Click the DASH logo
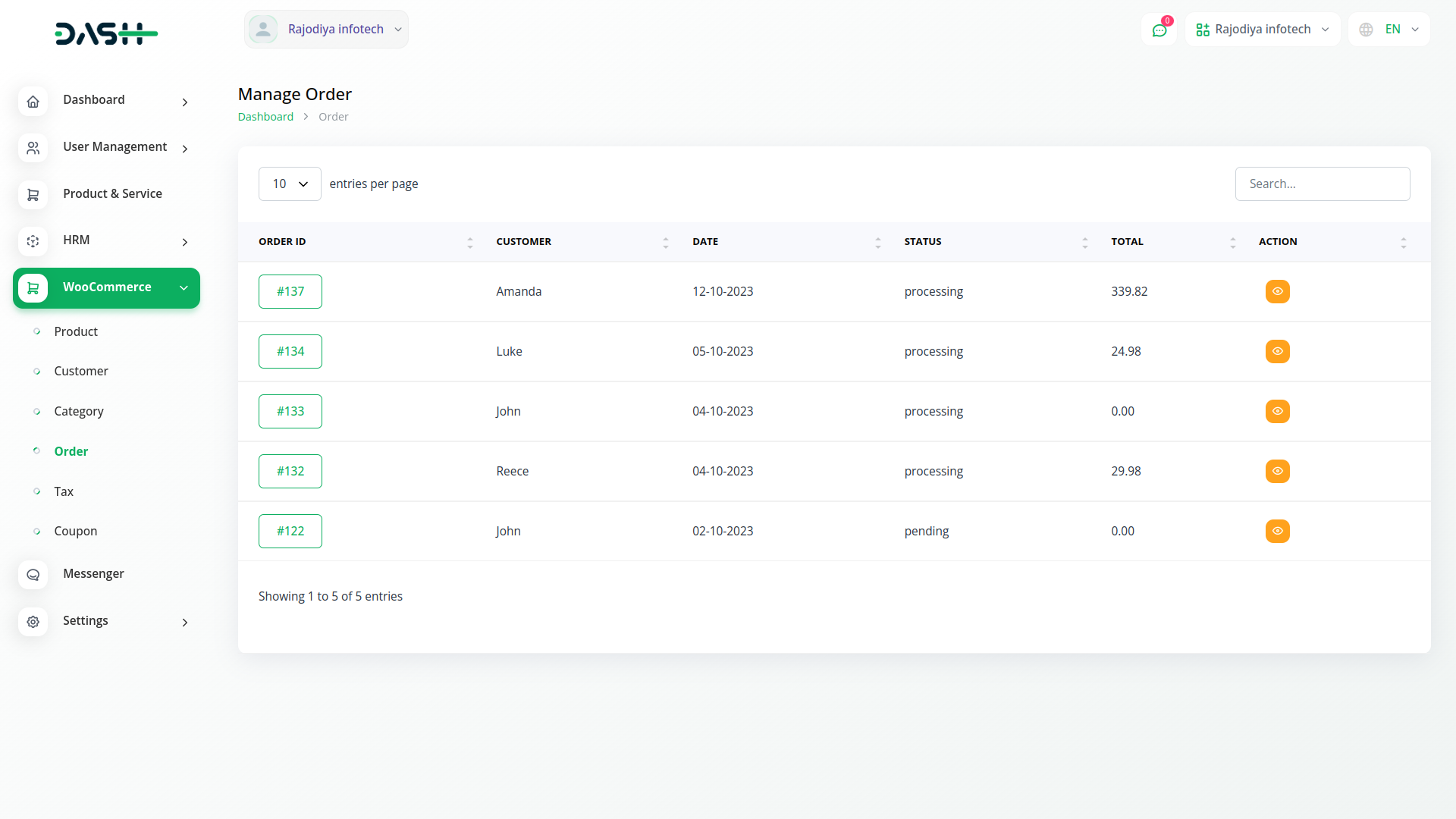The height and width of the screenshot is (819, 1456). [106, 33]
